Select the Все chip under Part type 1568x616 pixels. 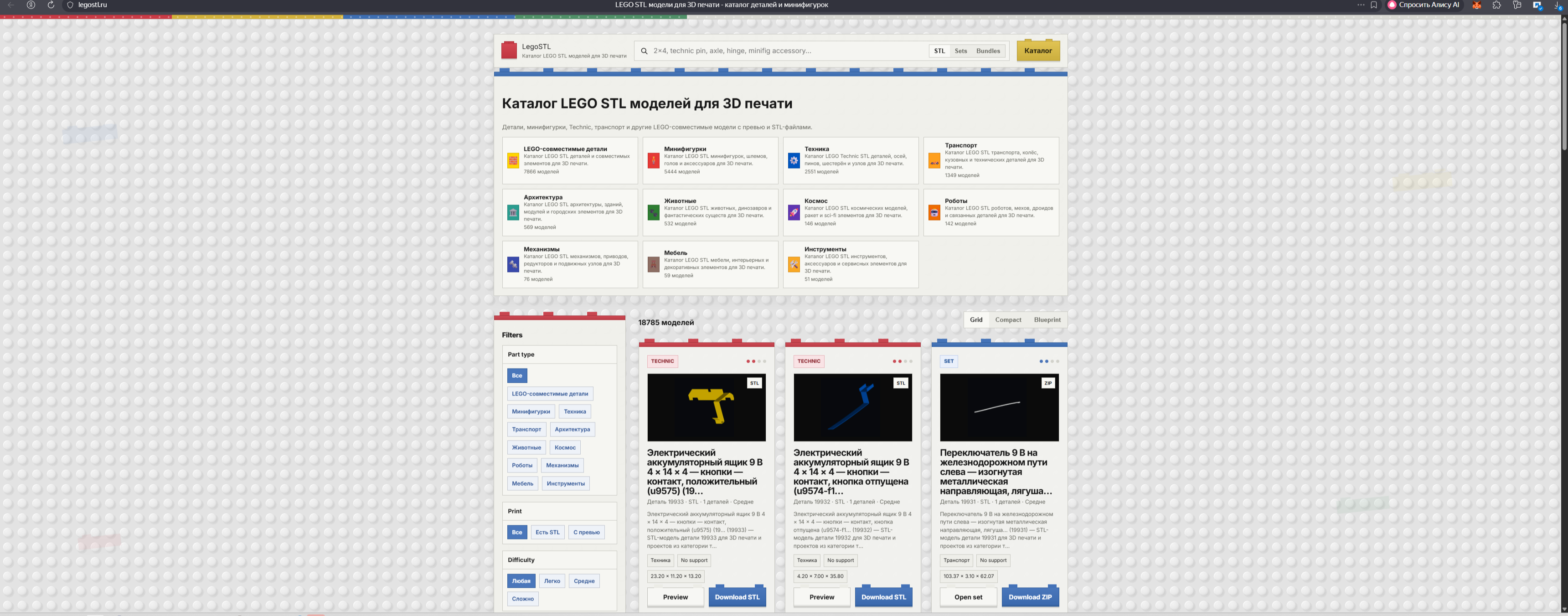(517, 375)
